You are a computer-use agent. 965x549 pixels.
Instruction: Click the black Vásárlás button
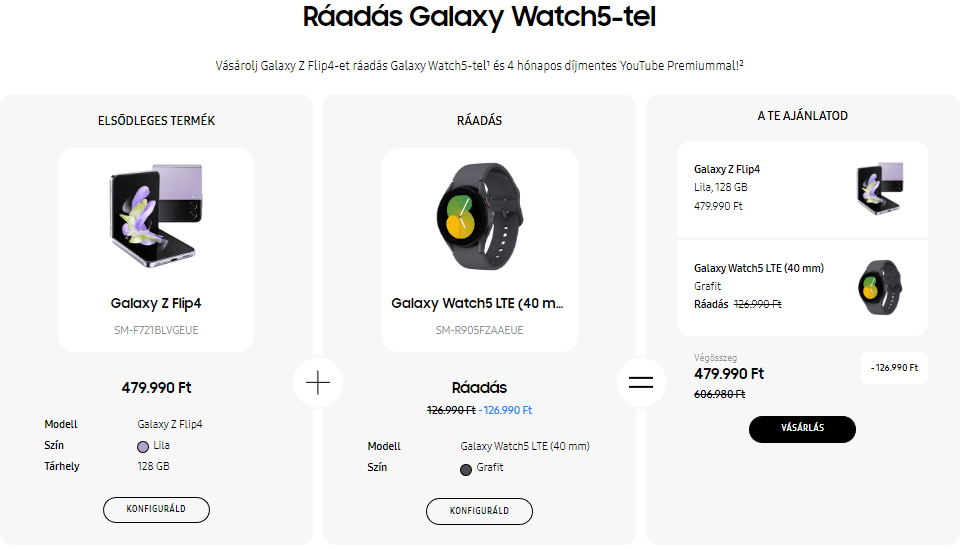[802, 429]
